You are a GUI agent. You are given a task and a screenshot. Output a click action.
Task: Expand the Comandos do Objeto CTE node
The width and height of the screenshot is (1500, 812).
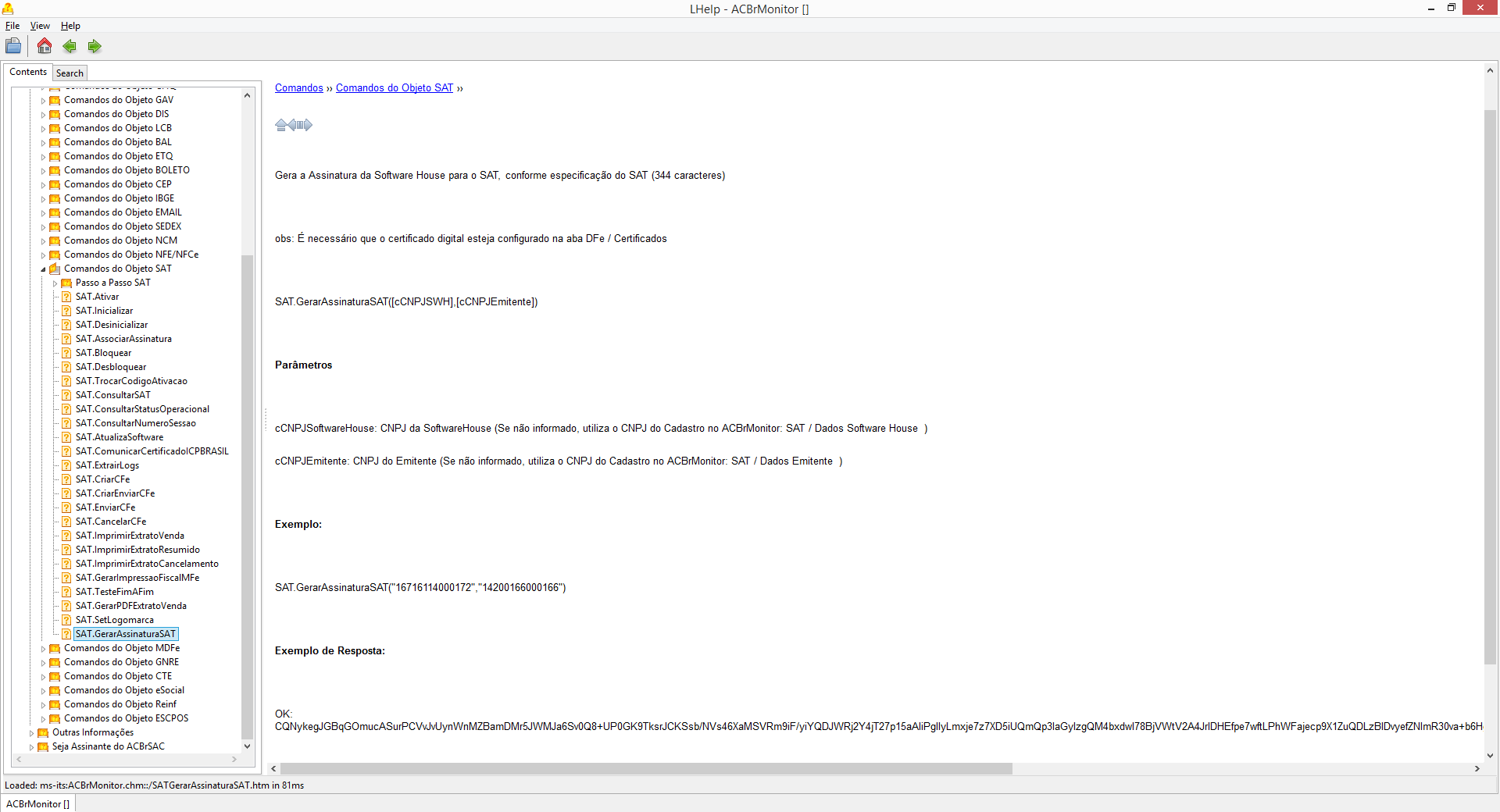43,677
